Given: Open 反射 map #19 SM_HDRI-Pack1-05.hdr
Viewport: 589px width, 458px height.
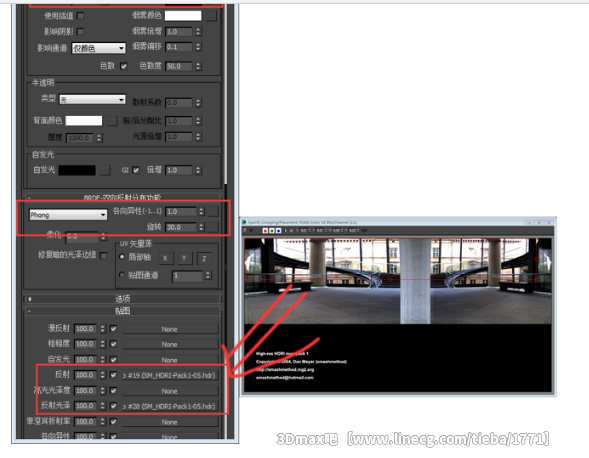Looking at the screenshot, I should 170,375.
